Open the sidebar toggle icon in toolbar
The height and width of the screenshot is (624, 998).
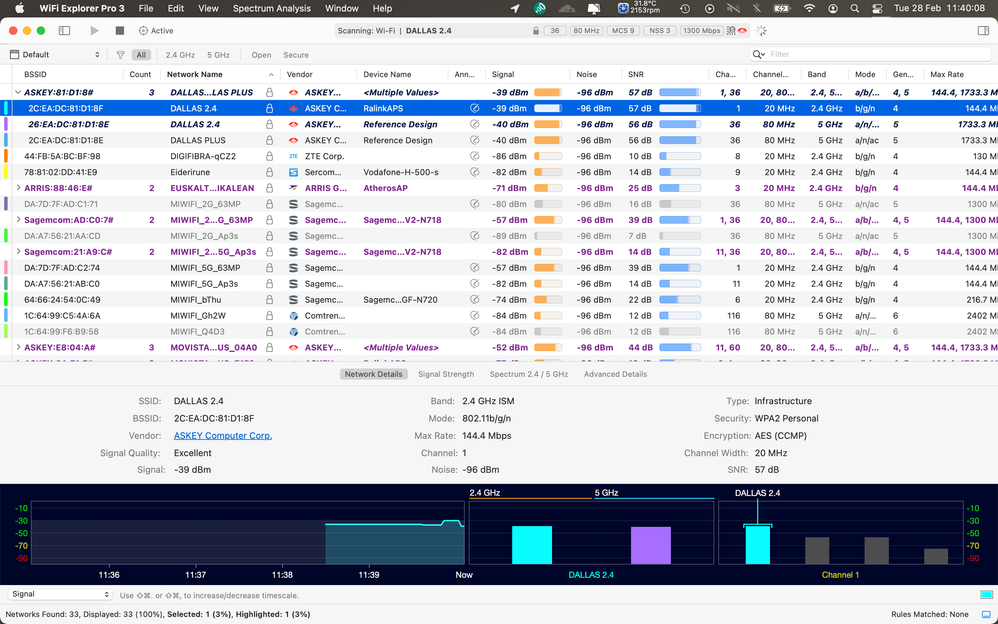(x=63, y=30)
